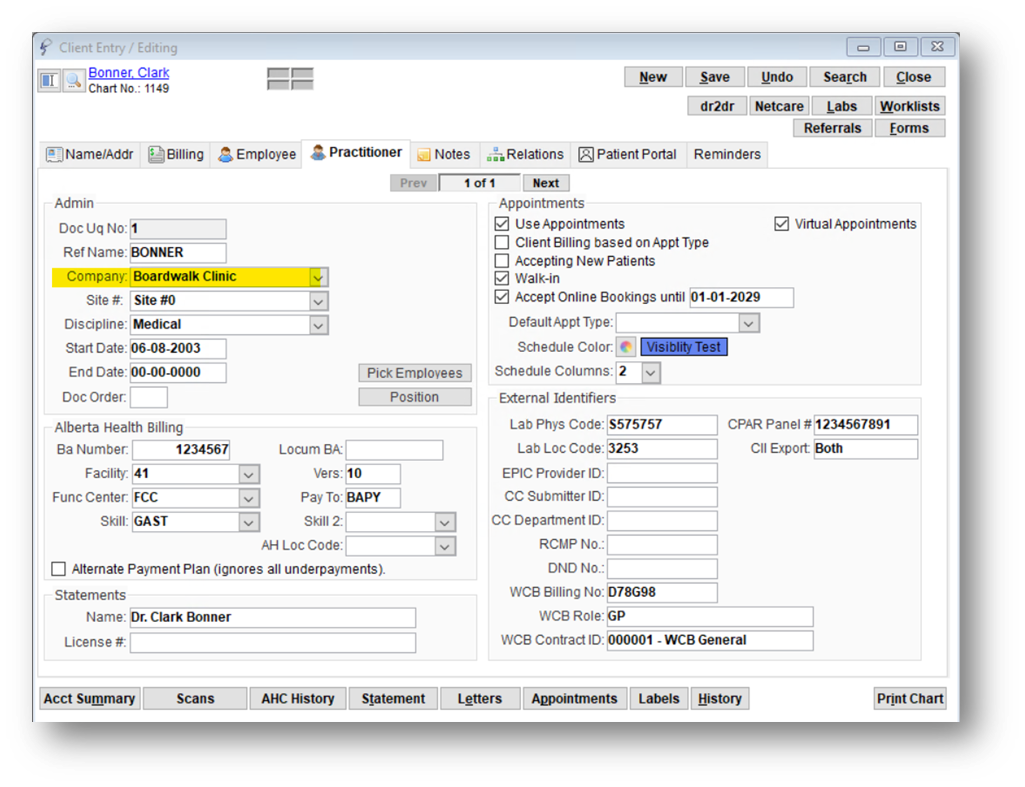Click the Notes tab icon
Screen dimensions: 1025x787
tap(424, 155)
